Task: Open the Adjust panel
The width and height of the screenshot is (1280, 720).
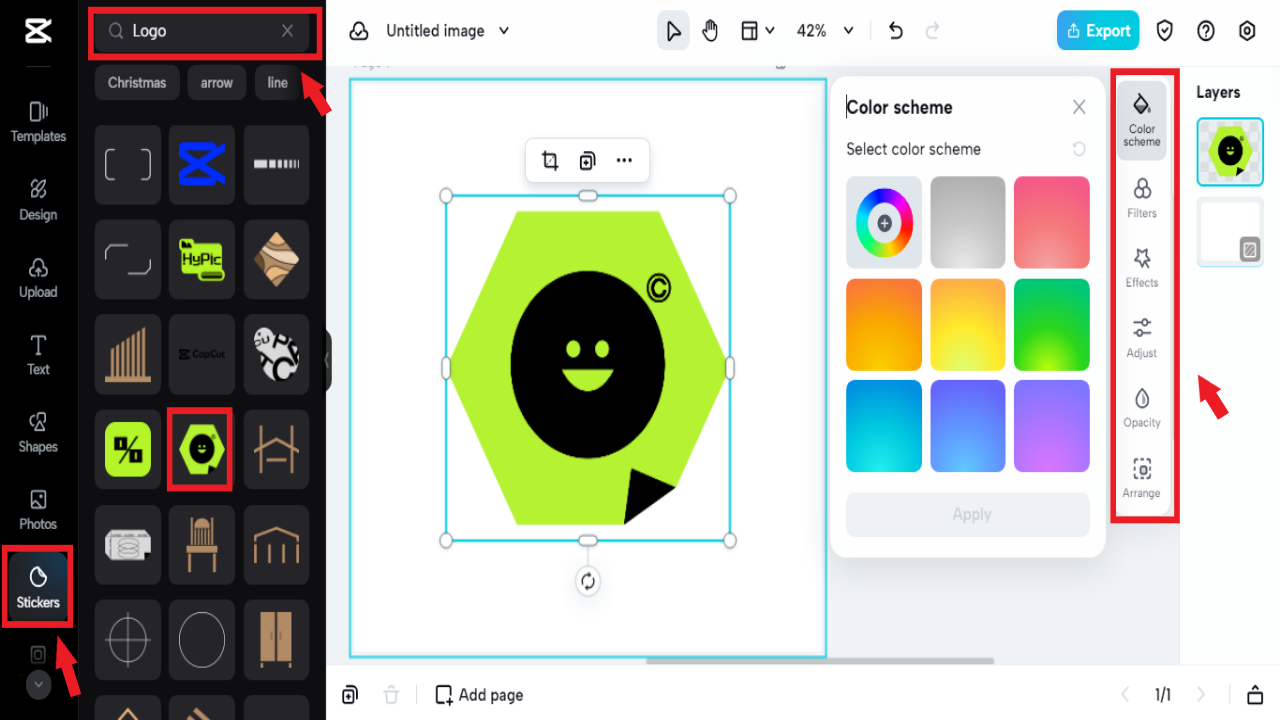Action: 1141,338
